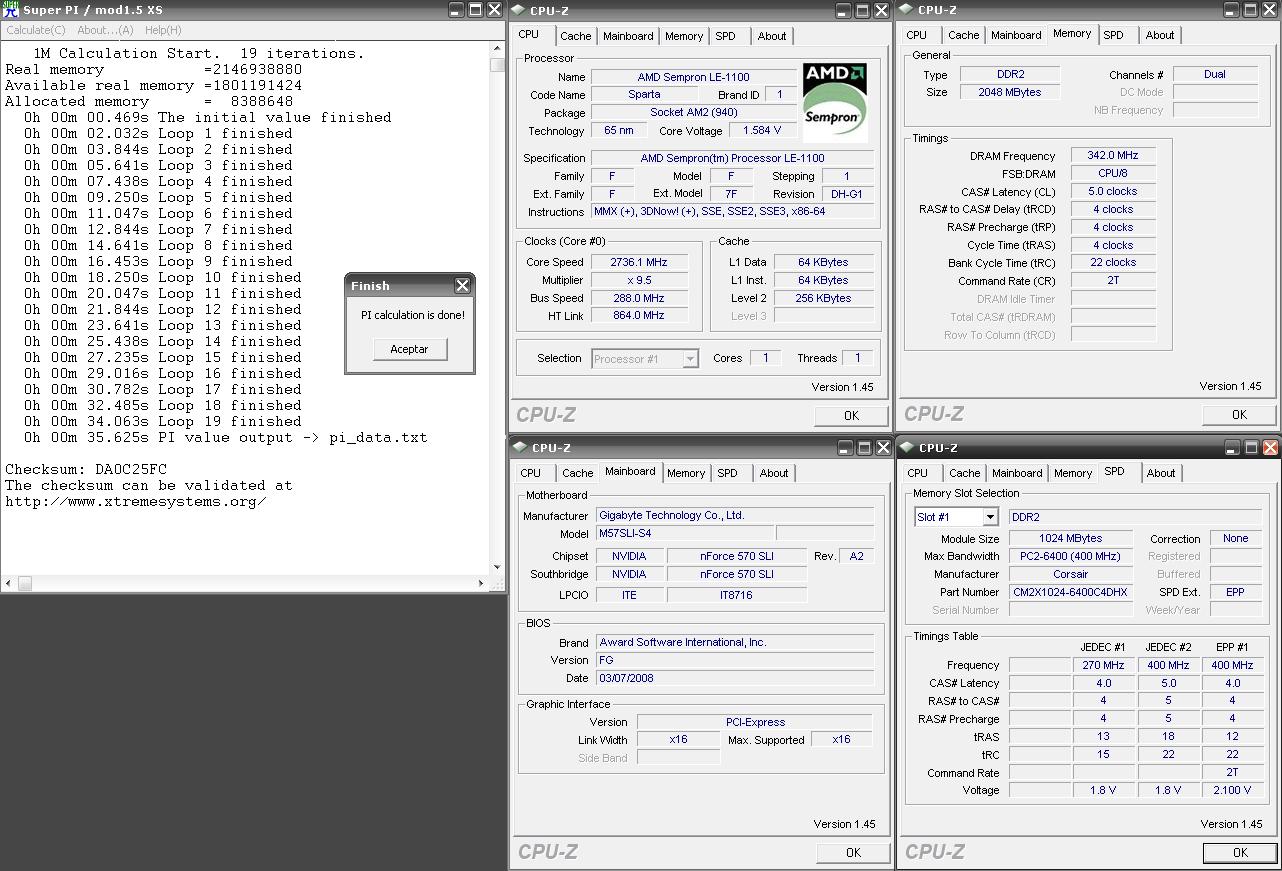This screenshot has height=871, width=1282.
Task: Open the Processor #1 selection dropdown
Action: click(690, 359)
